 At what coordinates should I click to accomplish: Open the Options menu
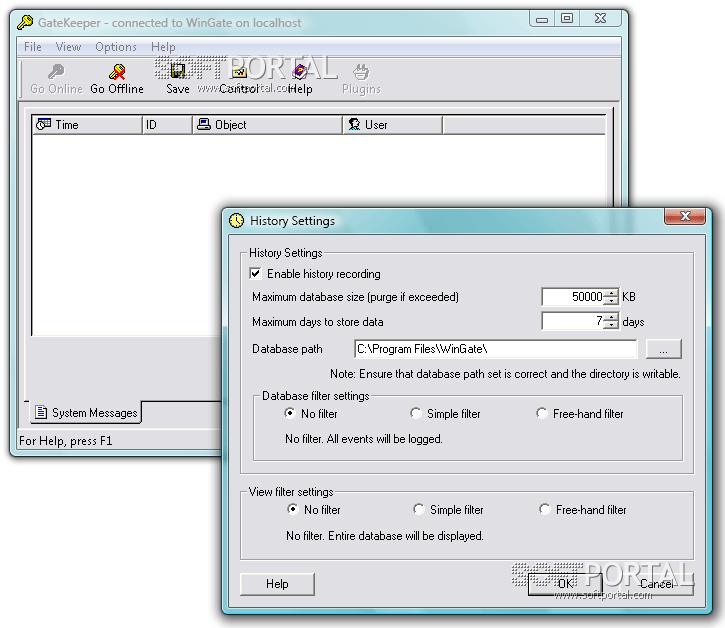pyautogui.click(x=116, y=47)
